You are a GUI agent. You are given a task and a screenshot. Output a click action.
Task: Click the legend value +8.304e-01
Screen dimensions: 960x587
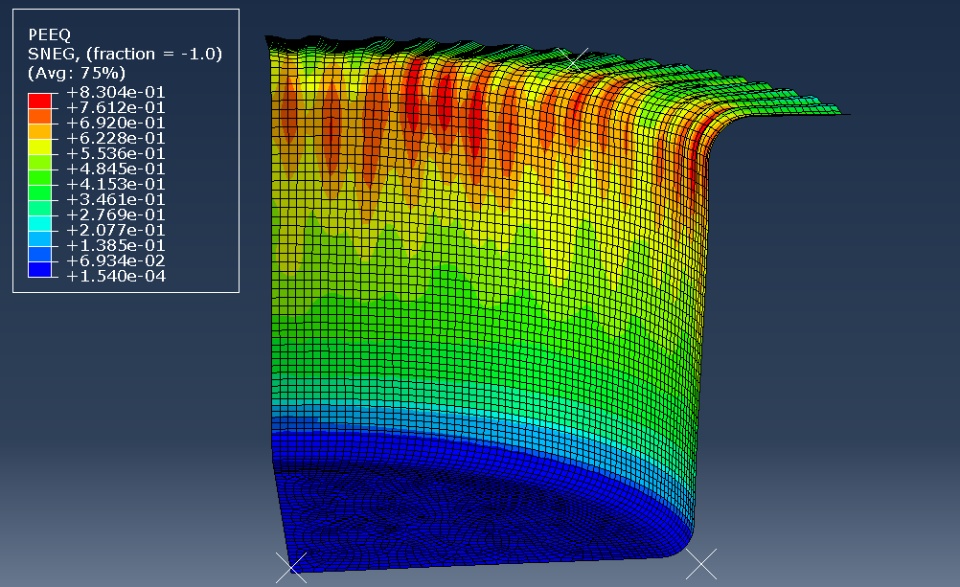click(116, 92)
